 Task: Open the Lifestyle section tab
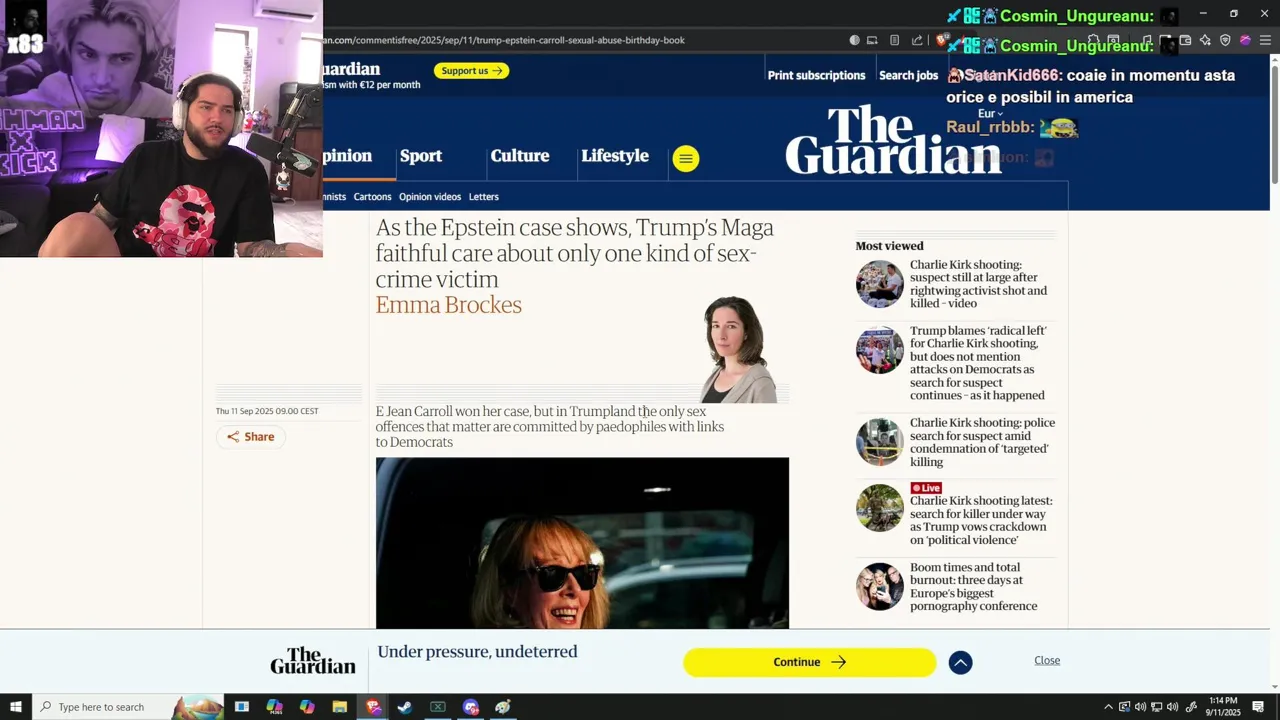click(x=615, y=156)
